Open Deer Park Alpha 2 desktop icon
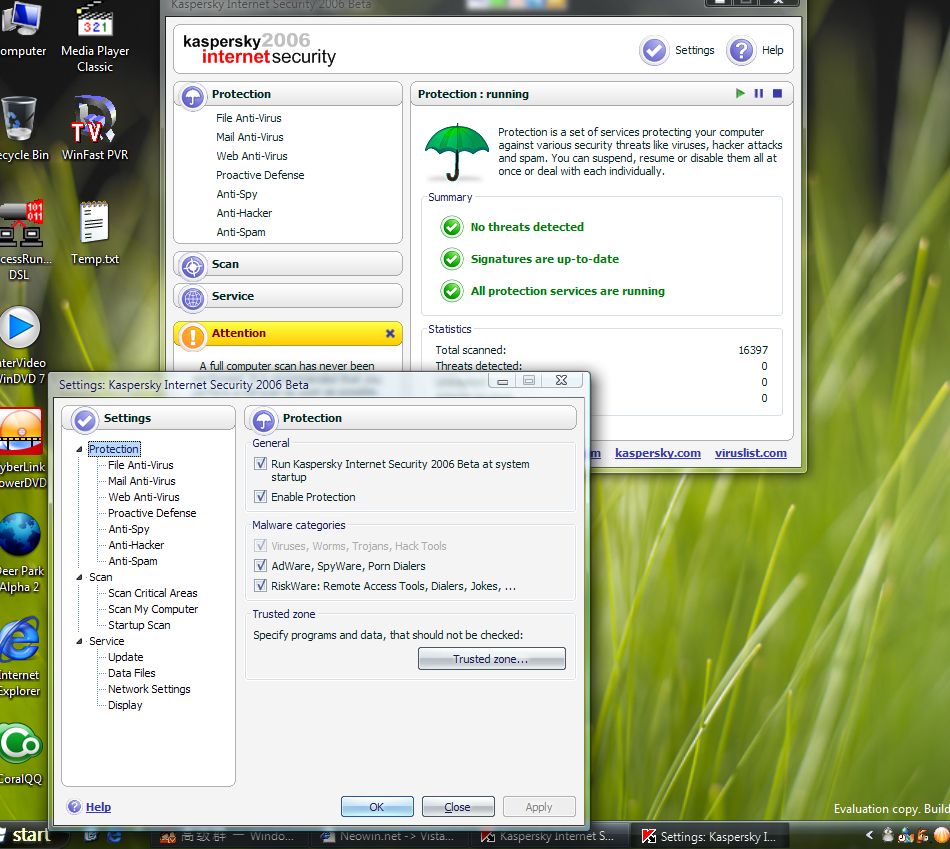The height and width of the screenshot is (849, 950). 21,553
